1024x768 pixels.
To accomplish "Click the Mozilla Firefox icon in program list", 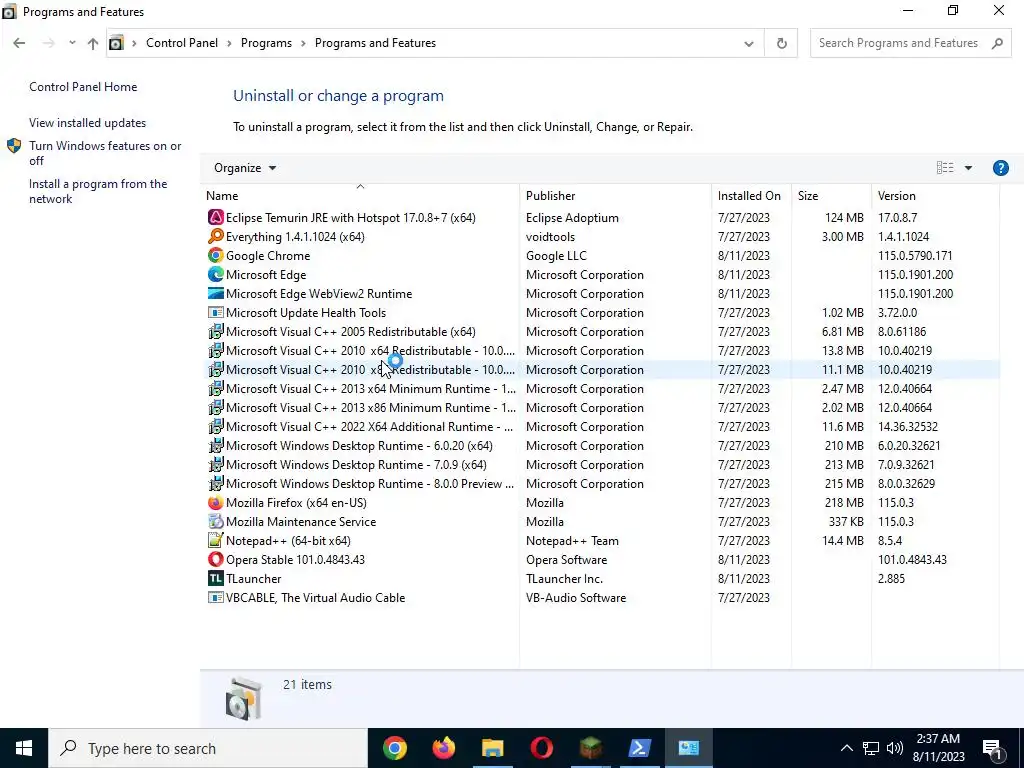I will click(x=216, y=502).
